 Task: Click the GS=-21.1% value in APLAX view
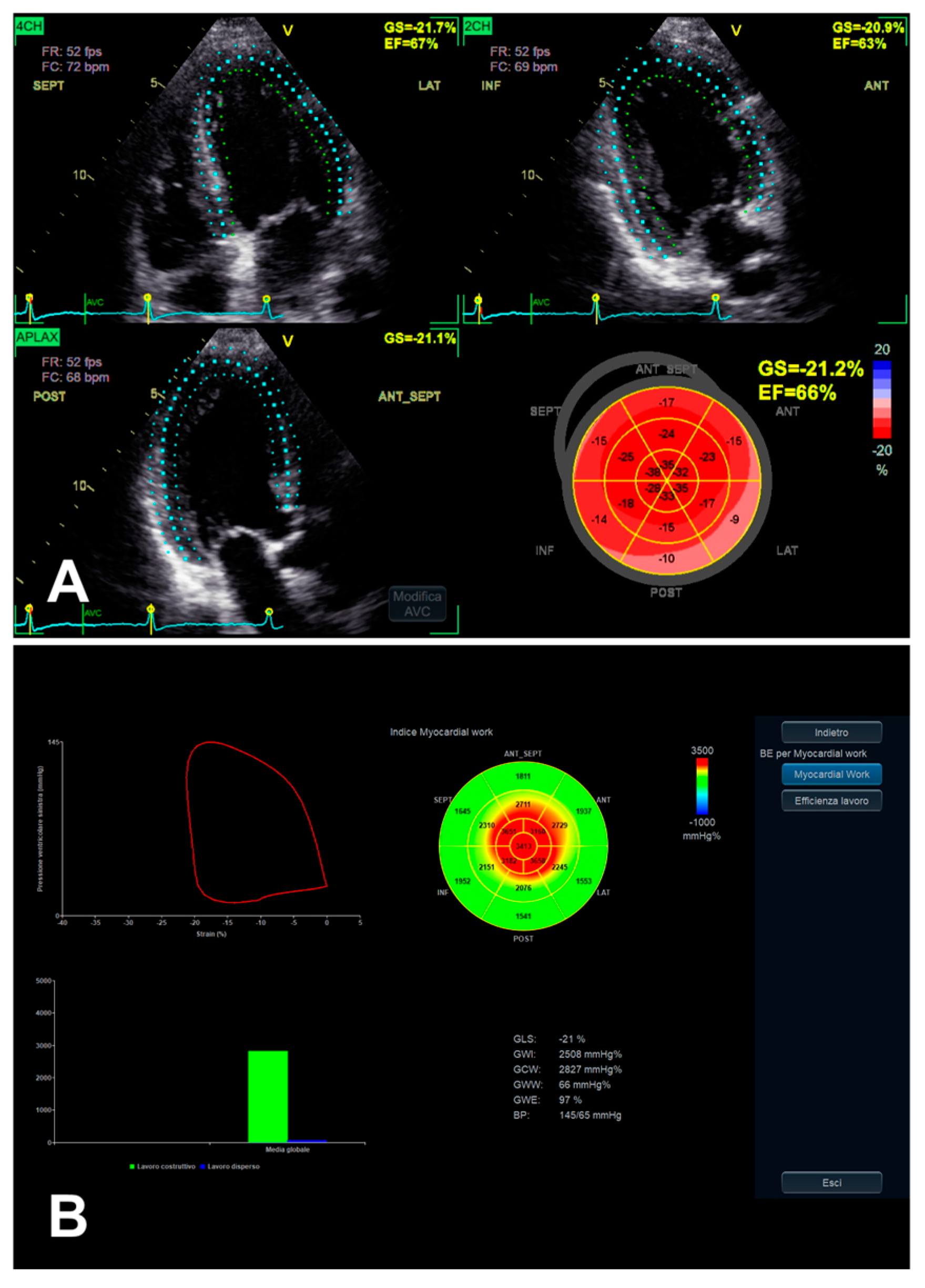[420, 338]
